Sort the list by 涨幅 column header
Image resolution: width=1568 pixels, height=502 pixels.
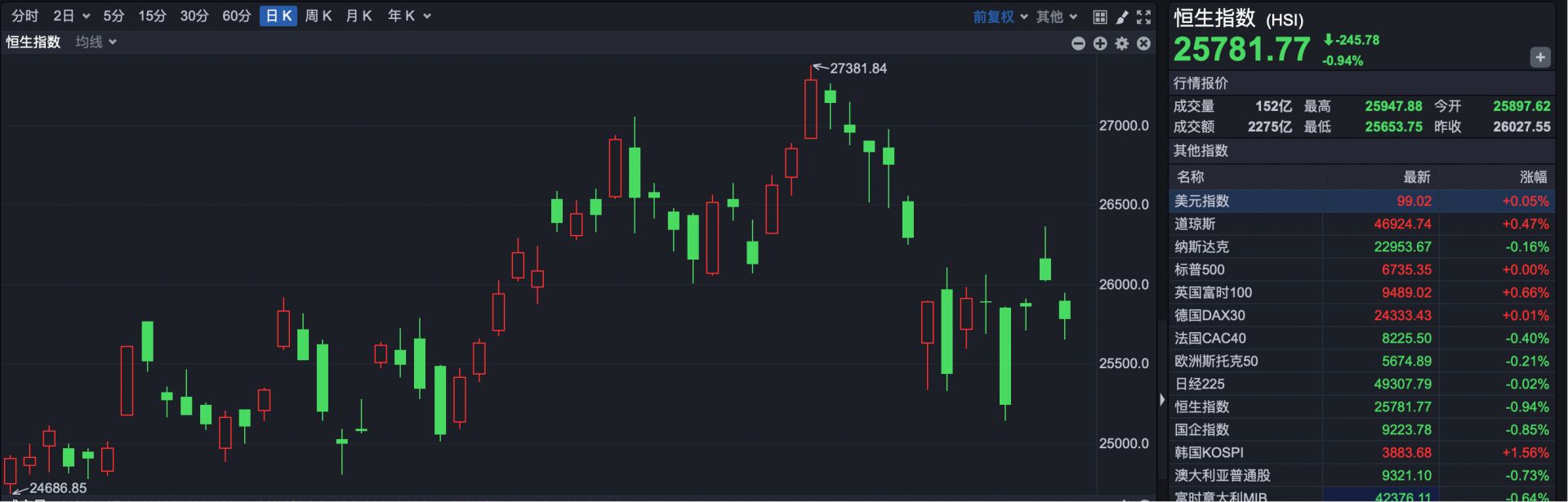1532,177
